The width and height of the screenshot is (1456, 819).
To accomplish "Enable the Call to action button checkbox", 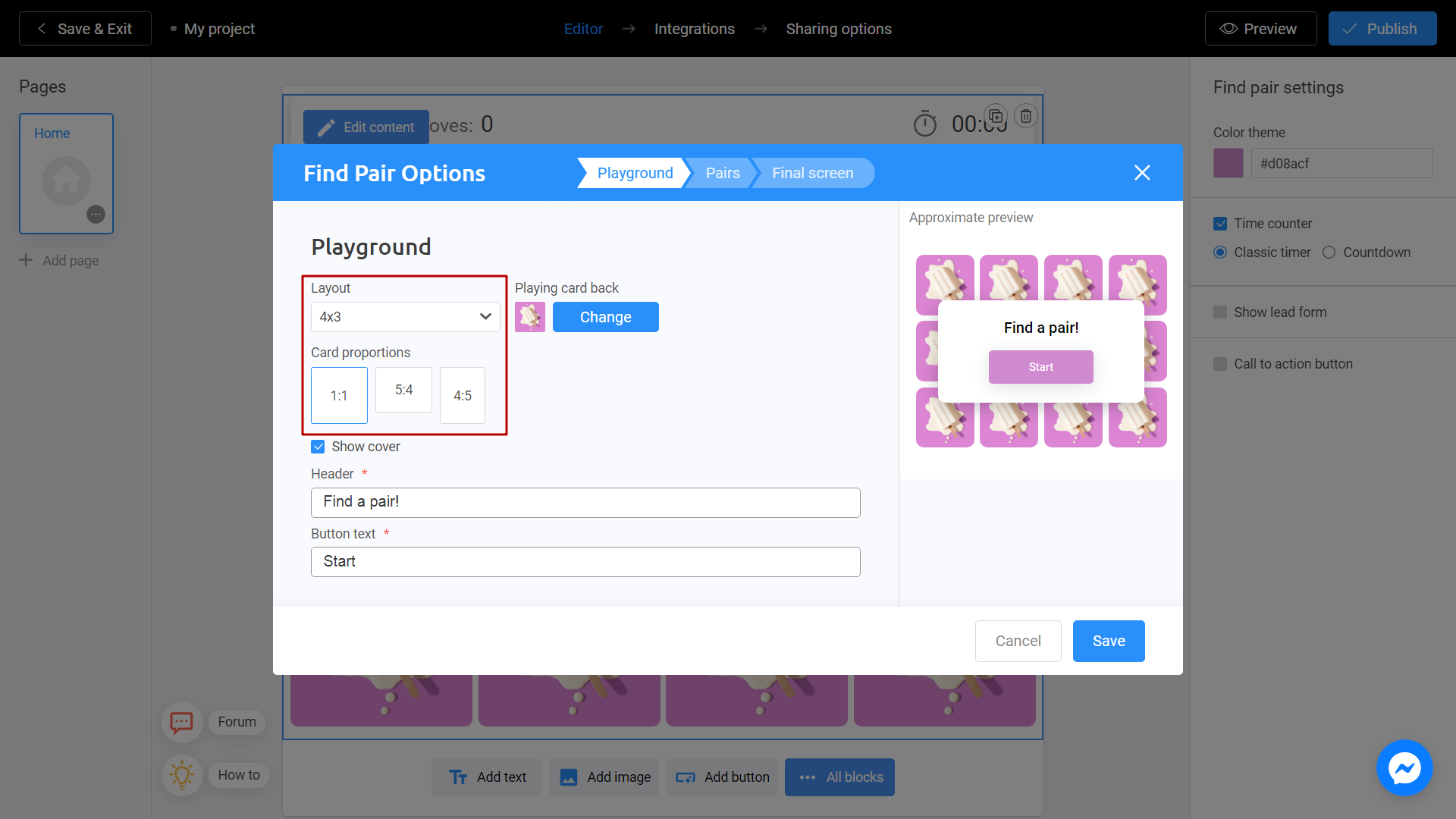I will click(1220, 363).
